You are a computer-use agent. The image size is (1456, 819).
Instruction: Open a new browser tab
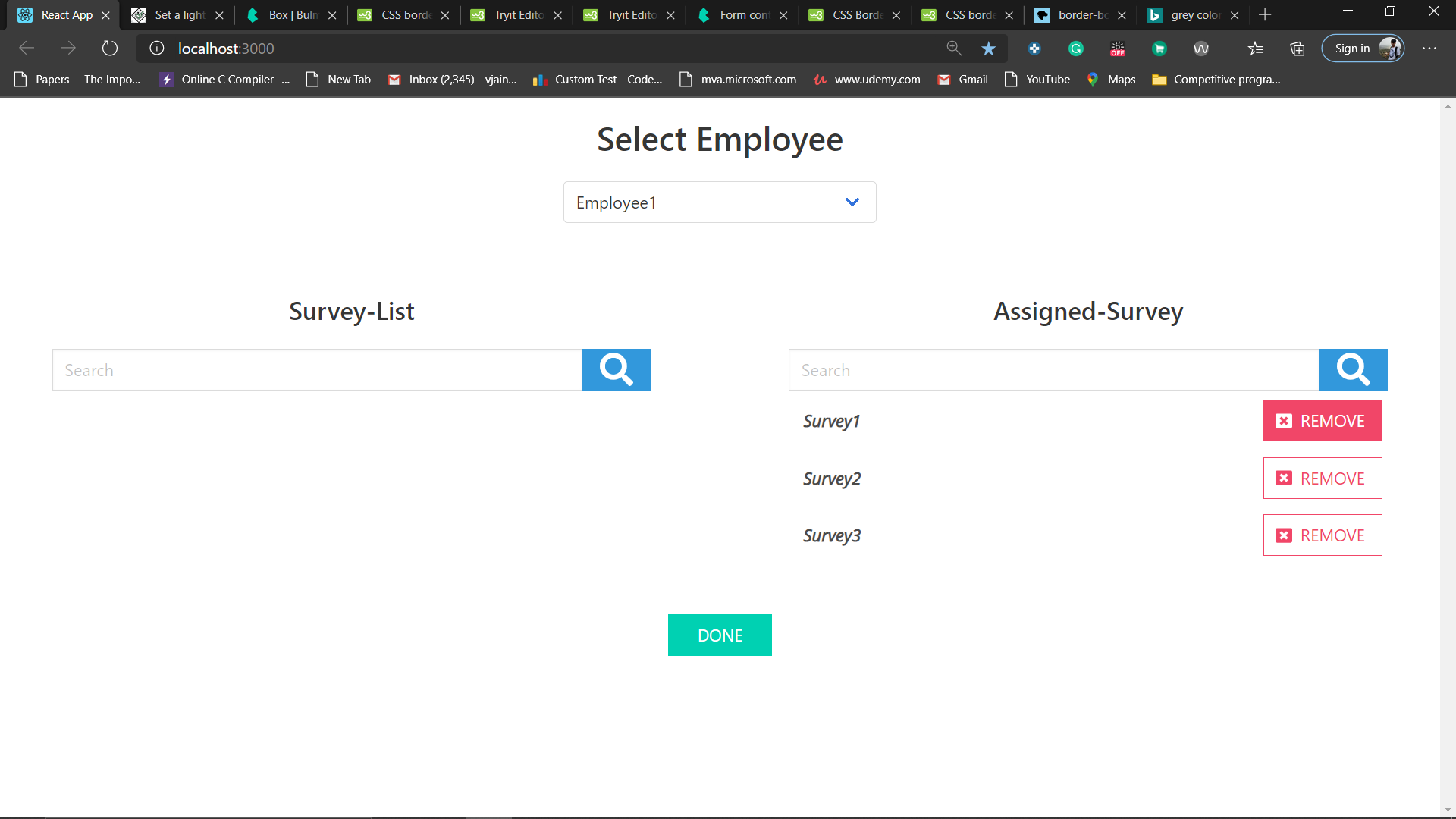tap(1265, 15)
